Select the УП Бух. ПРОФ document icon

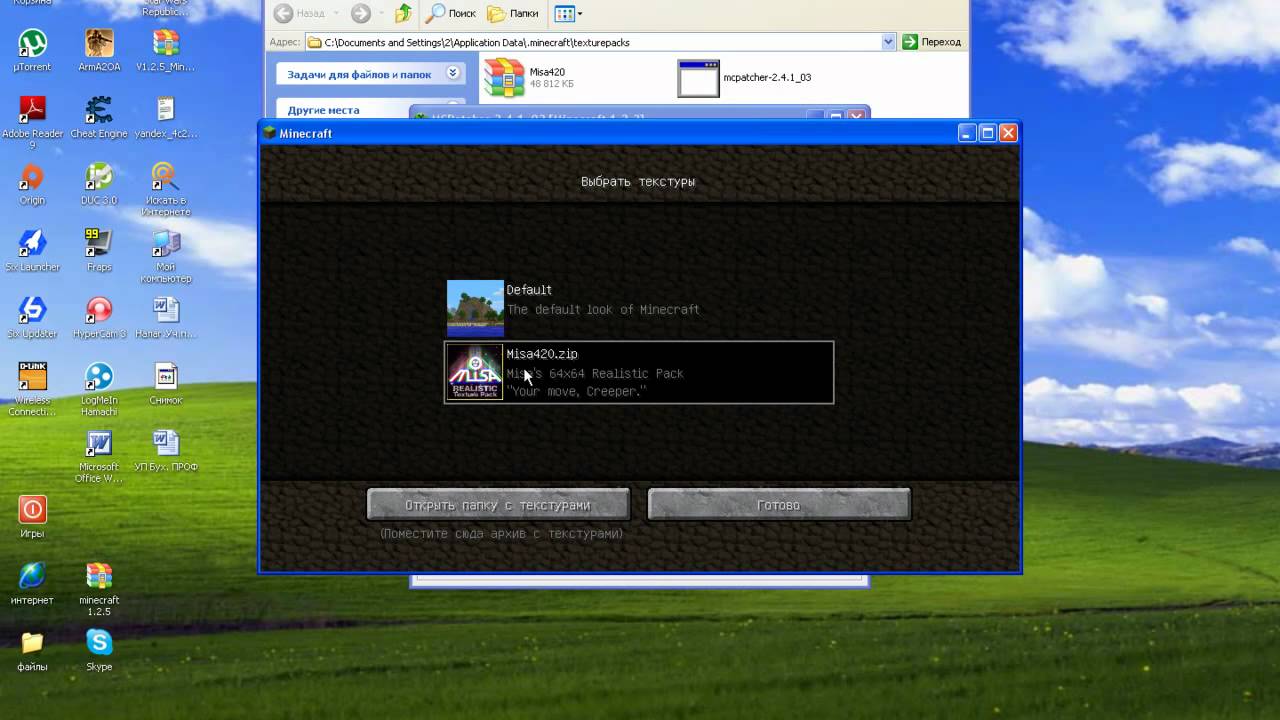(x=166, y=451)
